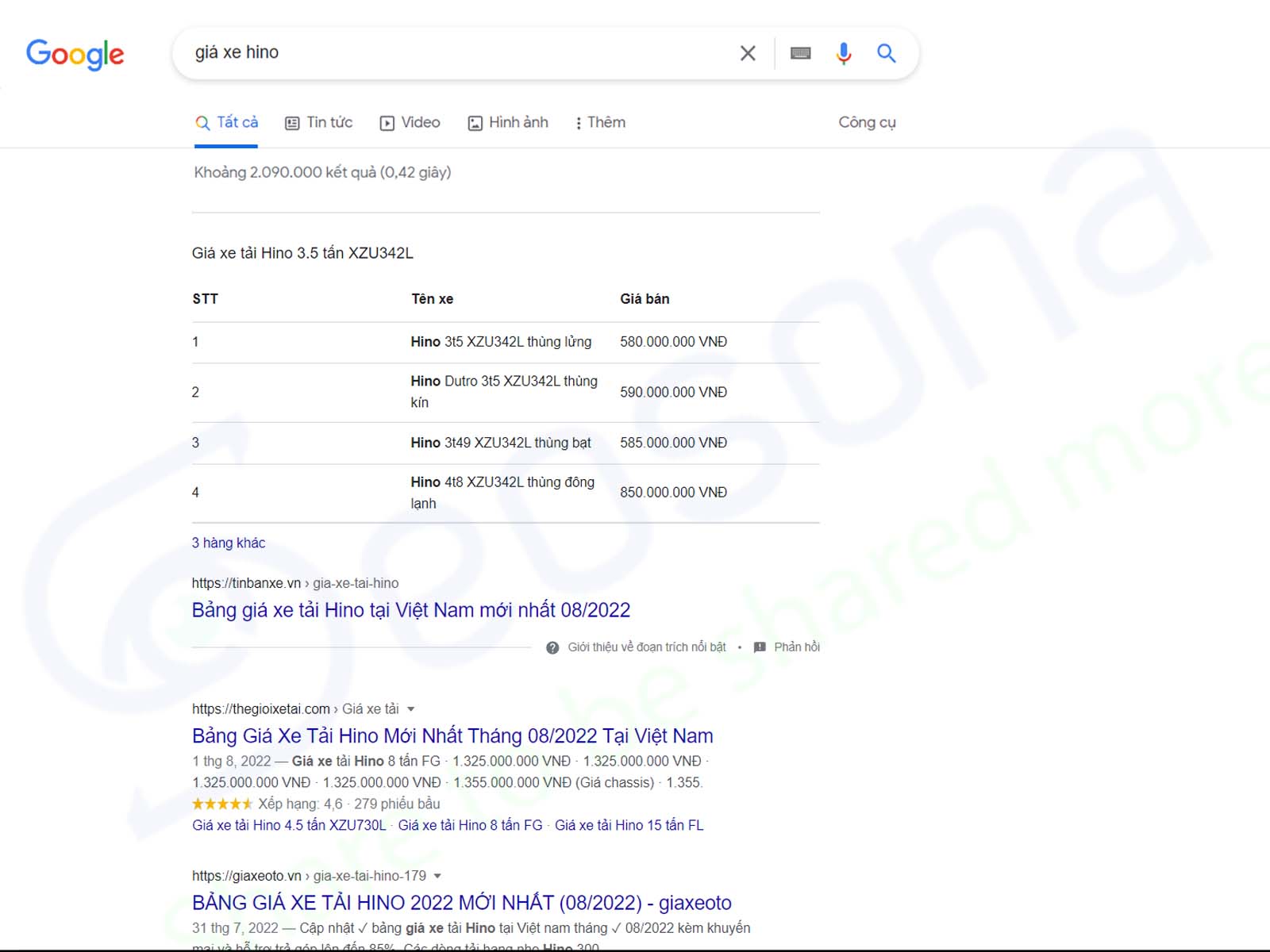Select the Tất cả tab
1270x952 pixels.
tap(226, 123)
